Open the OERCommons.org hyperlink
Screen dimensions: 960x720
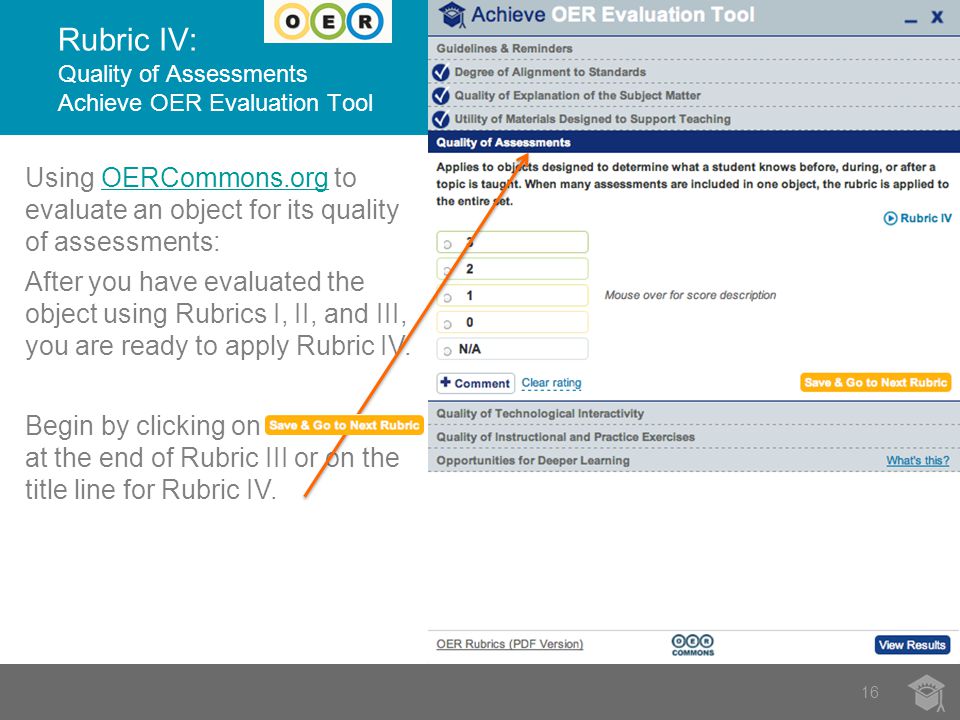[214, 178]
